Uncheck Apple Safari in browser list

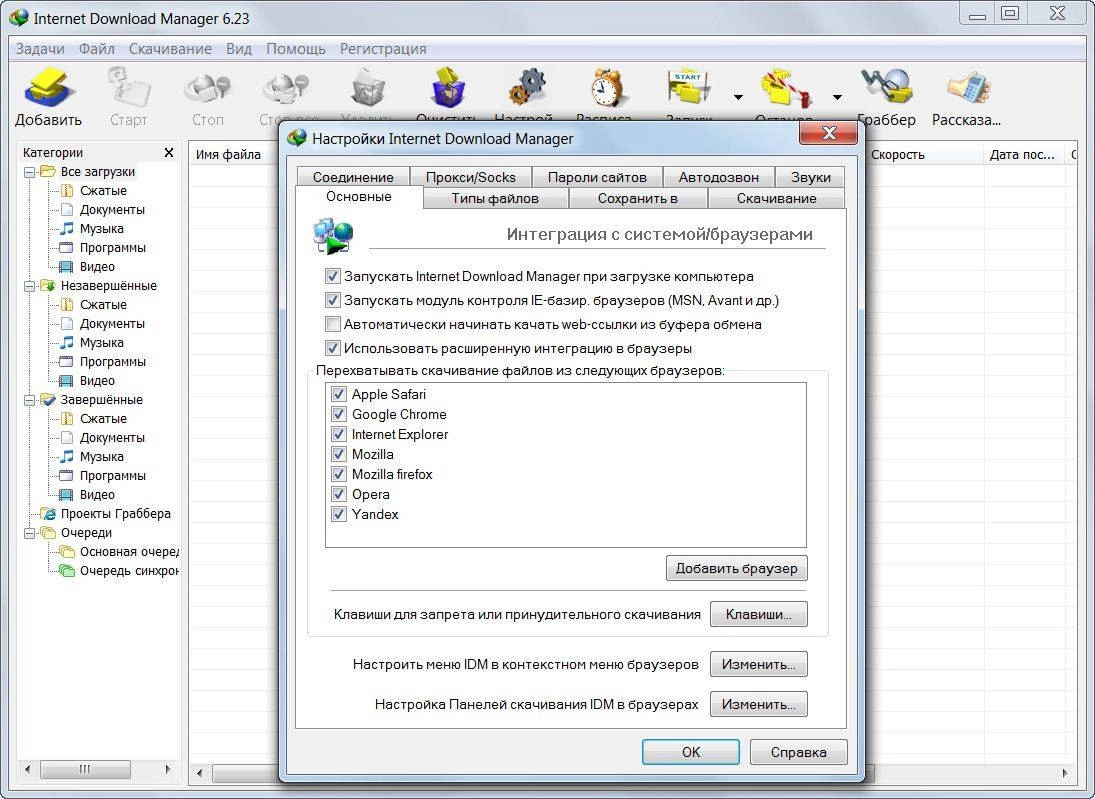[x=339, y=394]
